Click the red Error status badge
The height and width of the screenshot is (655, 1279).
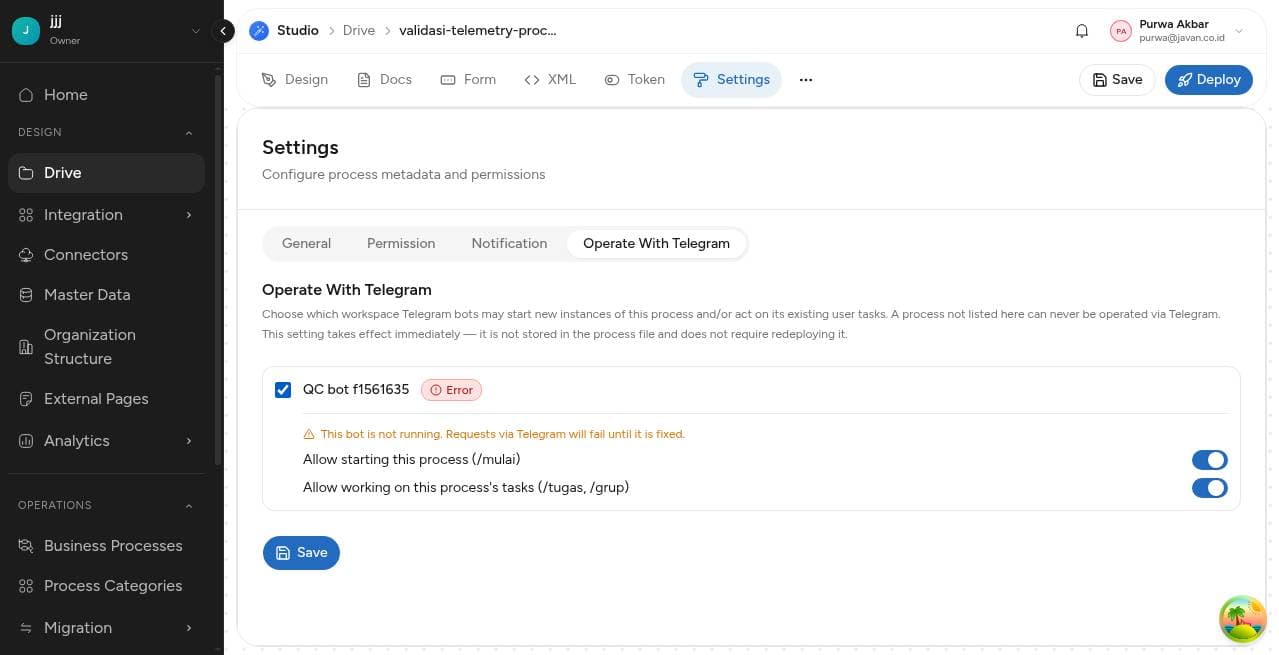tap(451, 390)
